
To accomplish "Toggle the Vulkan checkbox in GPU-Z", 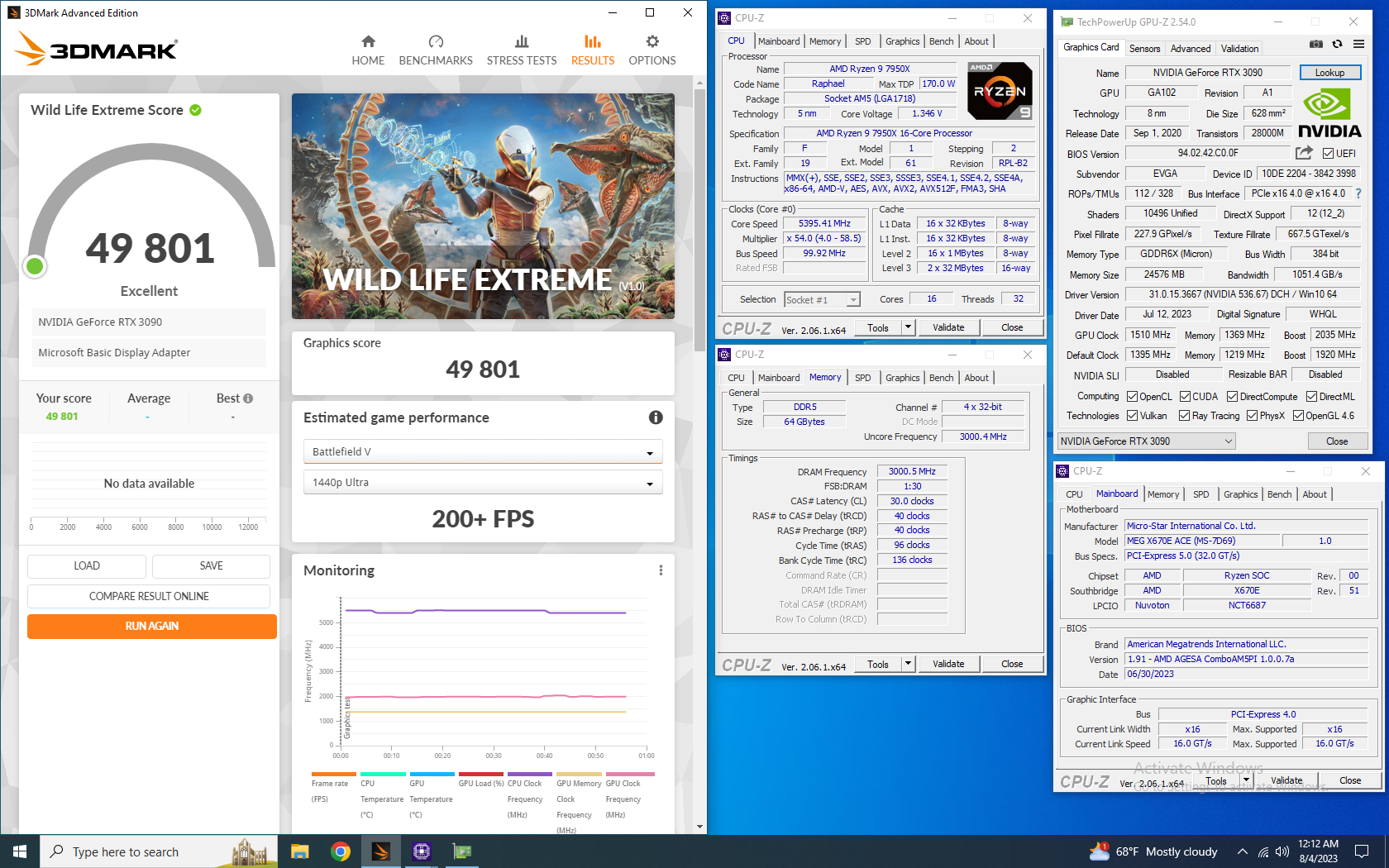I will (1133, 416).
